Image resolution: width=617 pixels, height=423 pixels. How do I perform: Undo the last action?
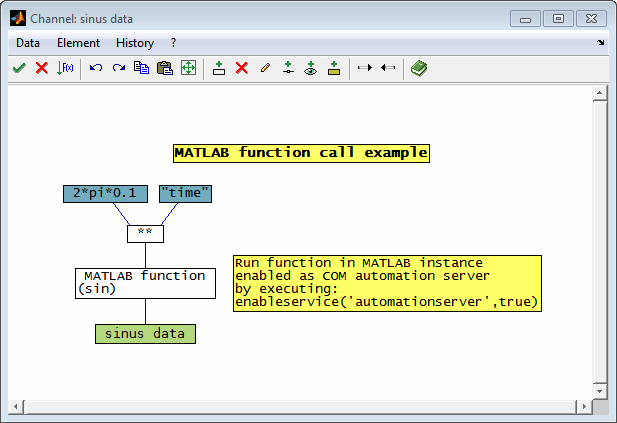pyautogui.click(x=96, y=68)
